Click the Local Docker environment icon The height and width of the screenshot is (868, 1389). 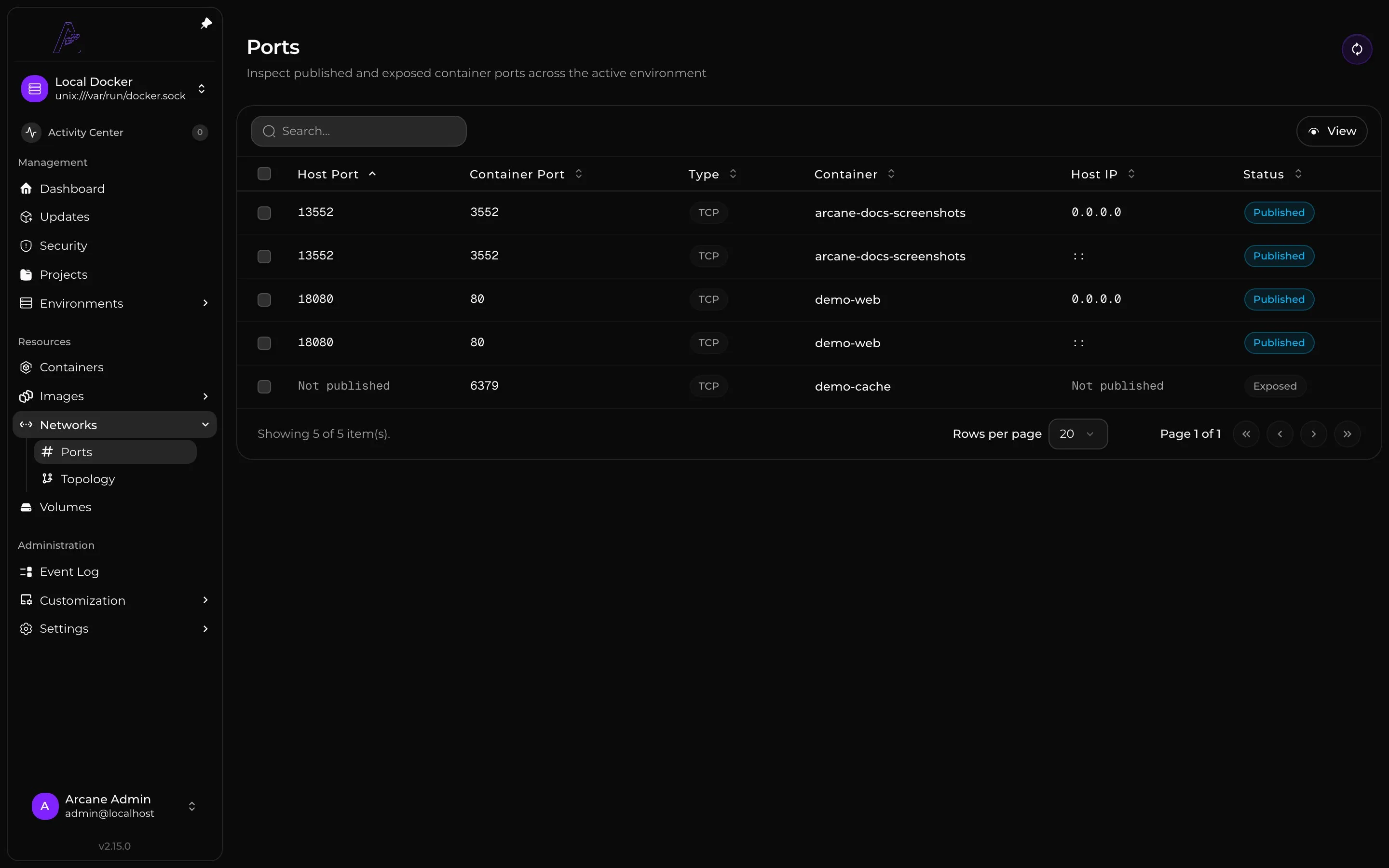(34, 88)
